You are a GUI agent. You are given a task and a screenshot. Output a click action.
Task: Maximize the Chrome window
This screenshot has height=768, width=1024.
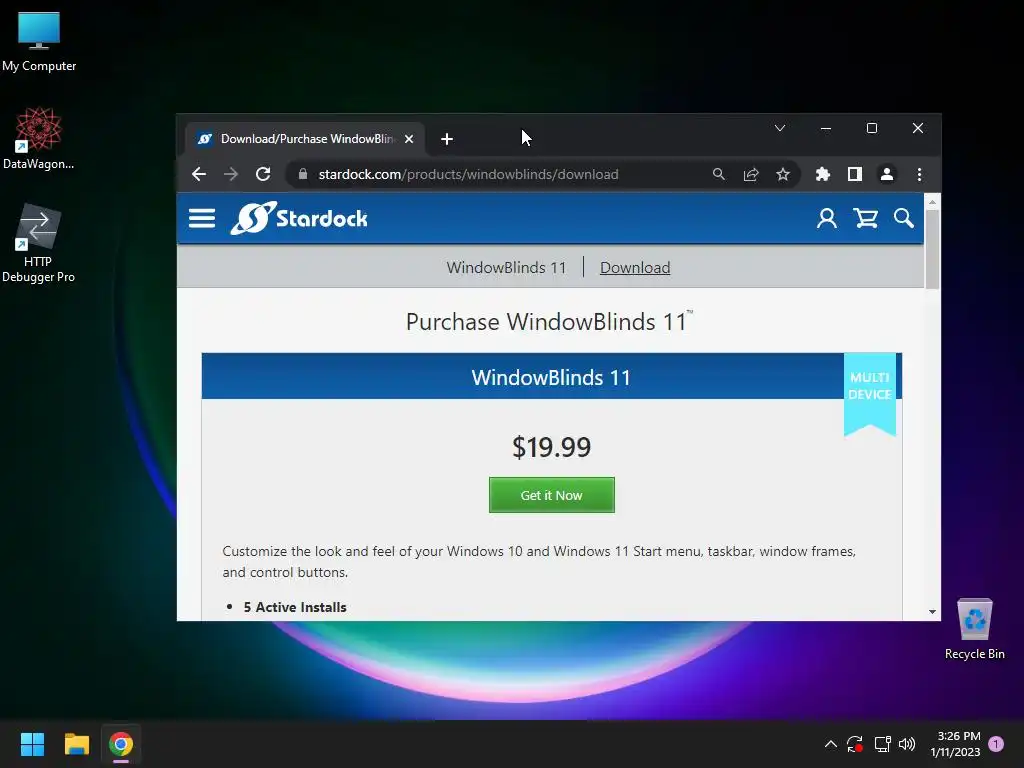point(872,128)
